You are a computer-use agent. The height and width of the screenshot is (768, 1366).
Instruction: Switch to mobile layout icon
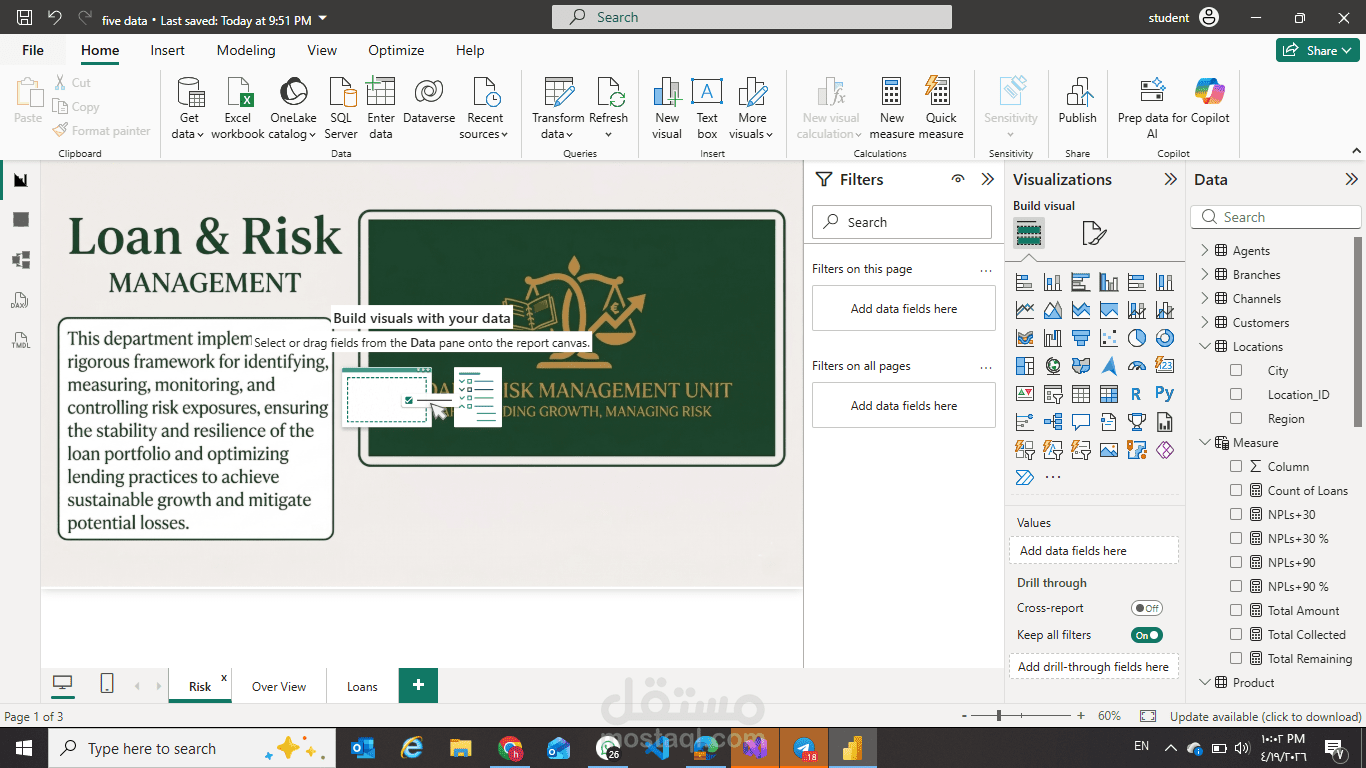[107, 684]
